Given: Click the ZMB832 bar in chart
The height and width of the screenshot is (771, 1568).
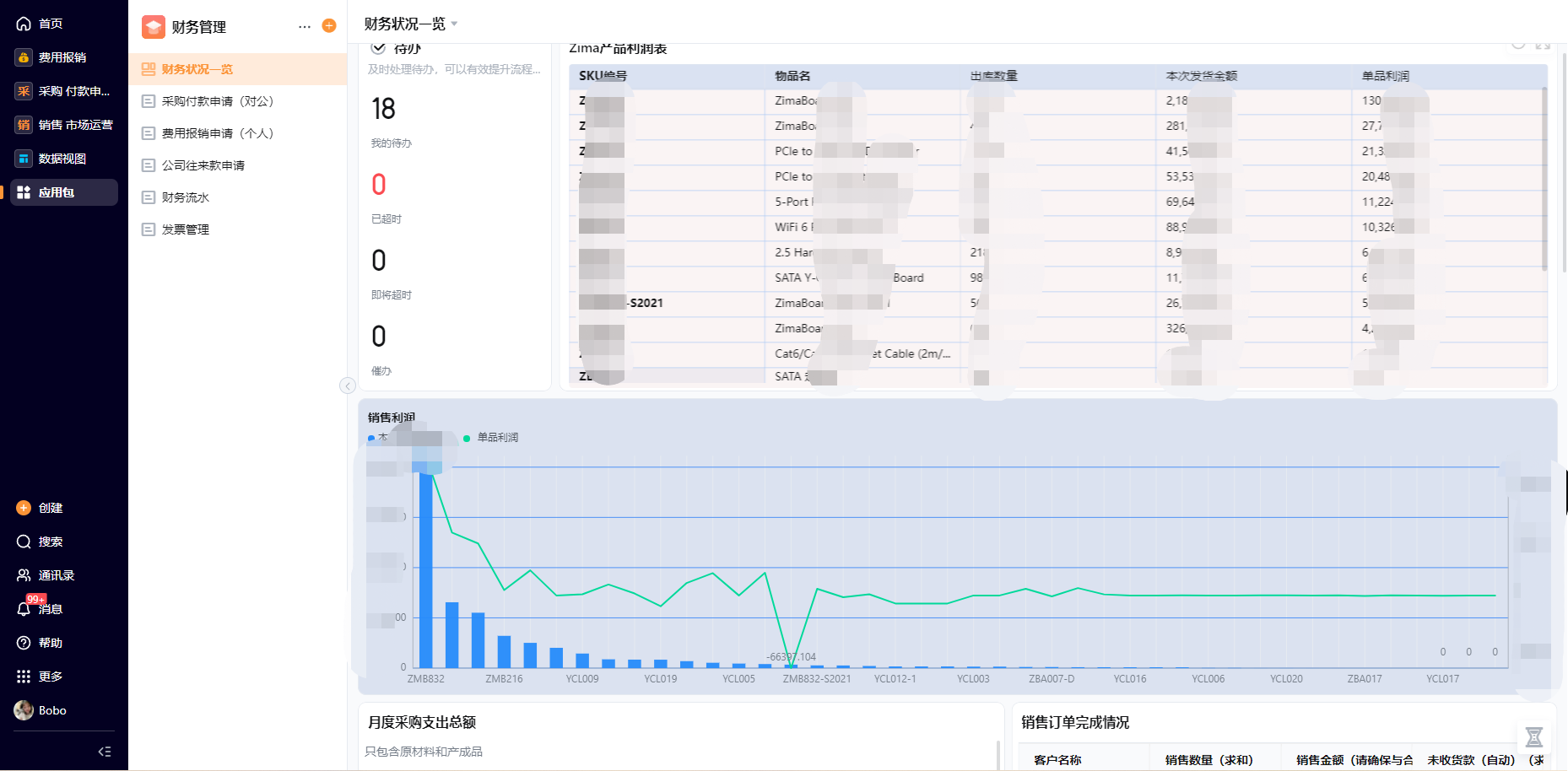Looking at the screenshot, I should 426,569.
